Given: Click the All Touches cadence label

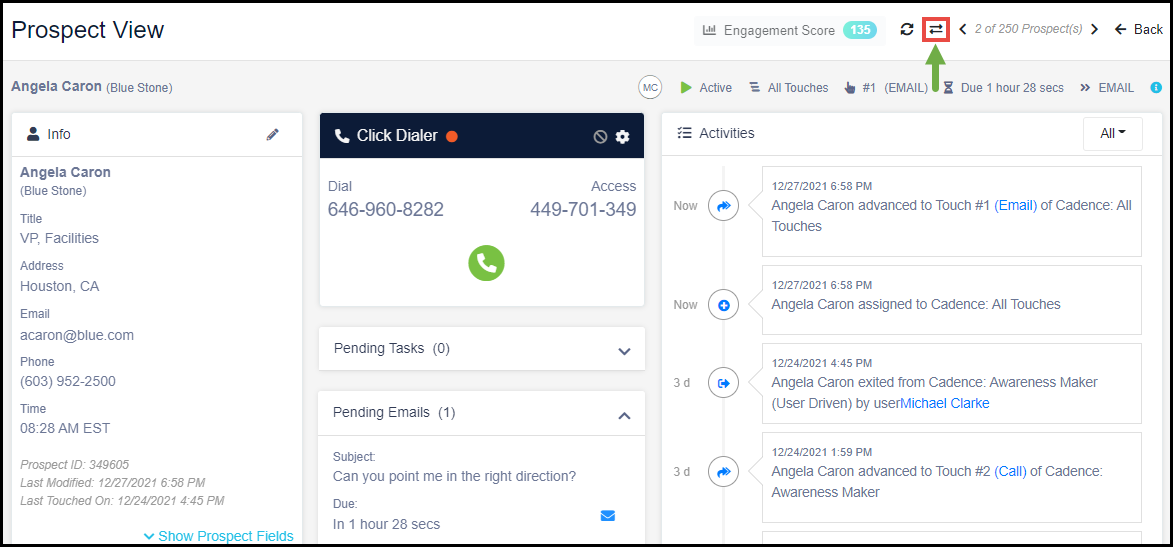Looking at the screenshot, I should pos(797,88).
